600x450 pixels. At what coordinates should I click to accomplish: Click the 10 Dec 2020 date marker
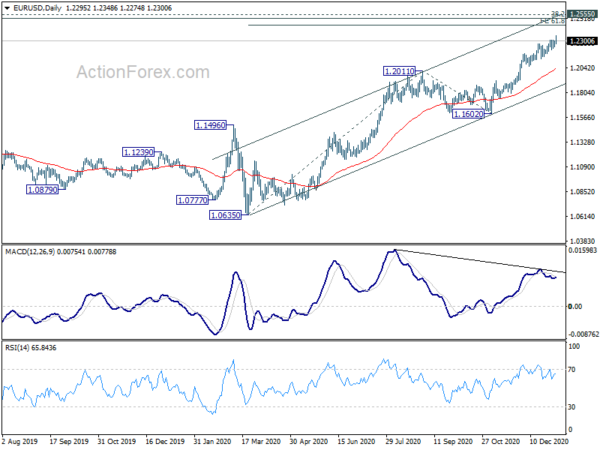point(548,442)
